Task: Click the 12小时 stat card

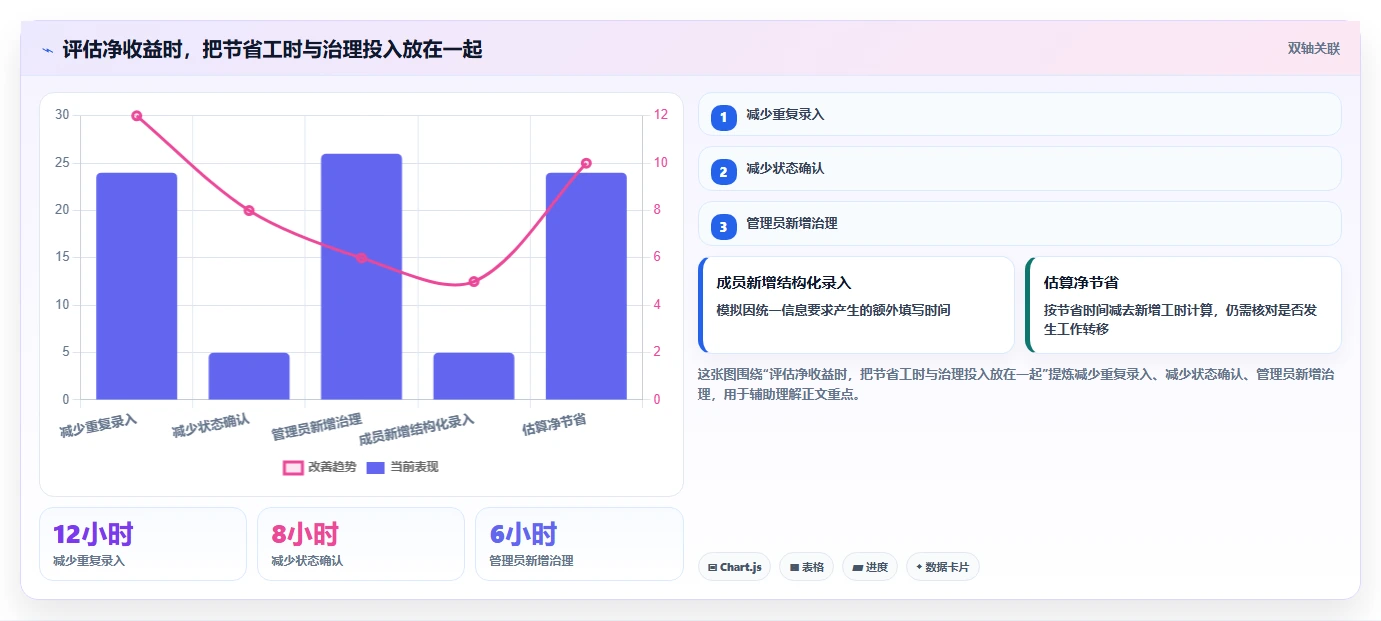Action: [x=143, y=544]
